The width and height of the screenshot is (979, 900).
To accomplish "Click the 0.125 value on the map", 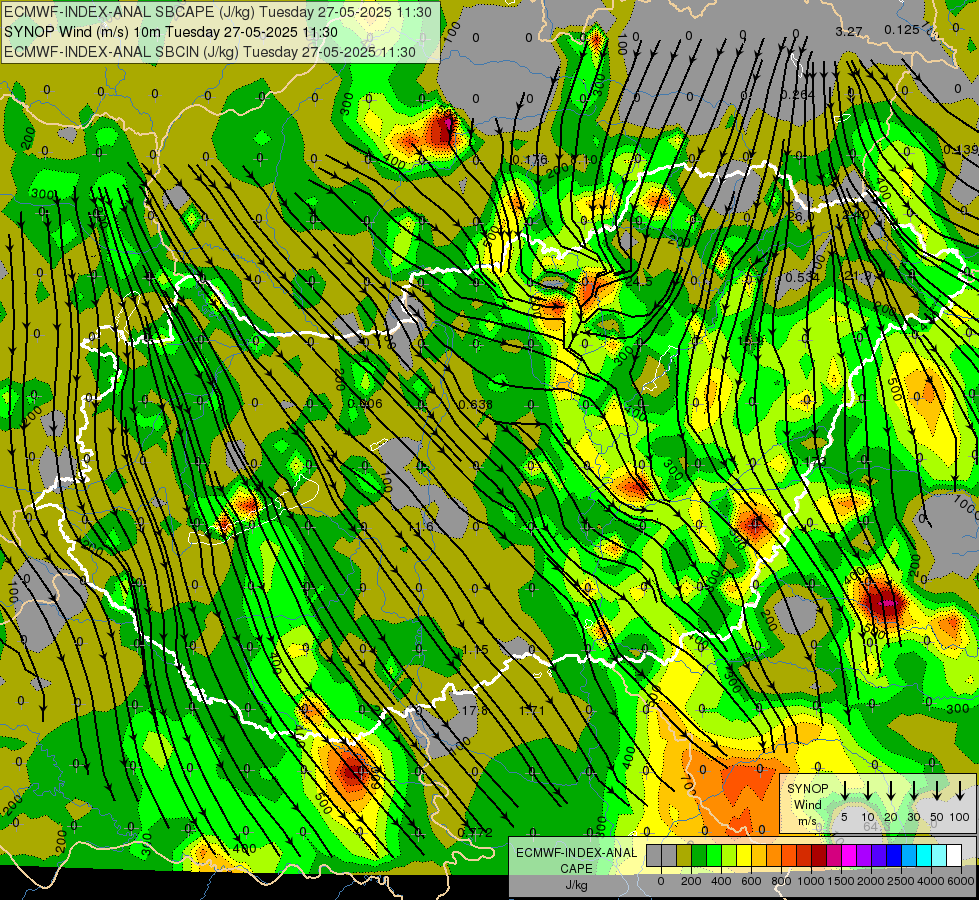I will click(x=902, y=29).
